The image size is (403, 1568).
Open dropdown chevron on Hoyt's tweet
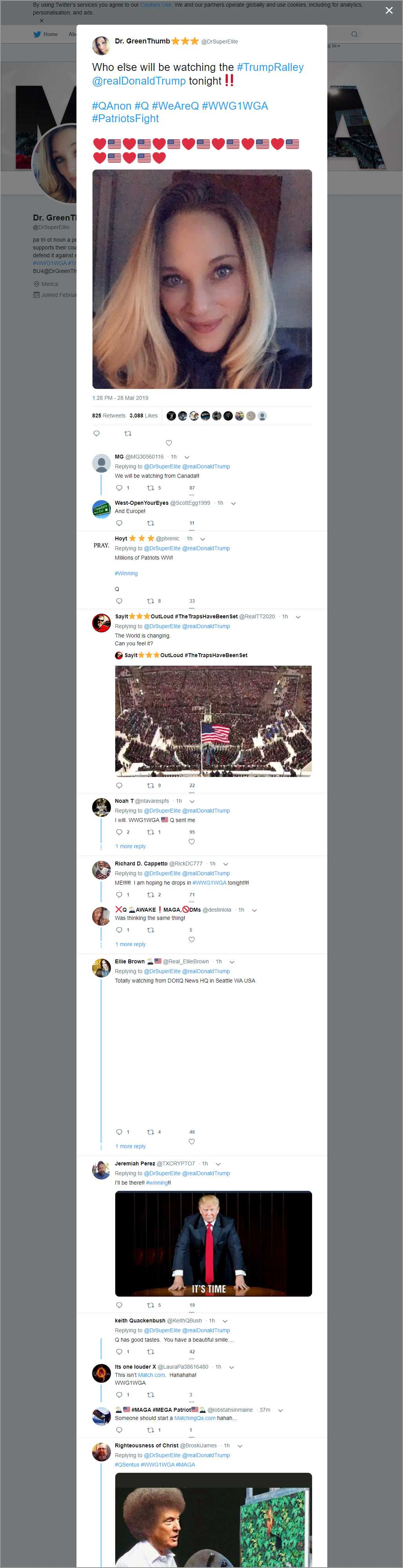pyautogui.click(x=202, y=539)
